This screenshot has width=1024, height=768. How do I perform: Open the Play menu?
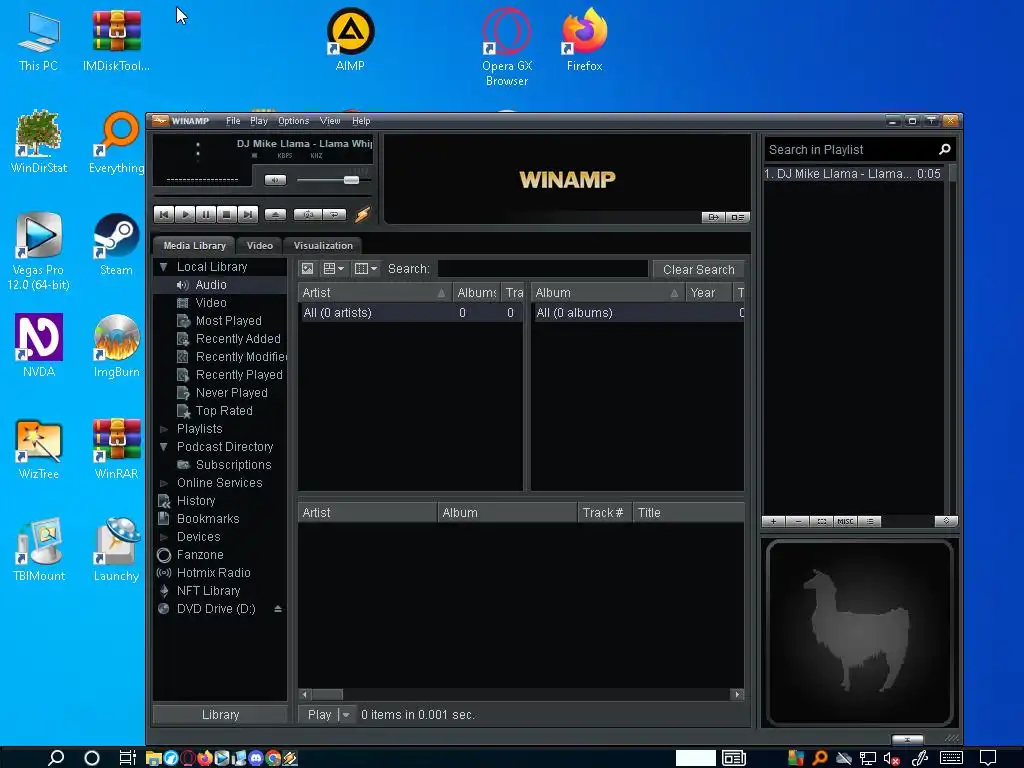pyautogui.click(x=259, y=121)
